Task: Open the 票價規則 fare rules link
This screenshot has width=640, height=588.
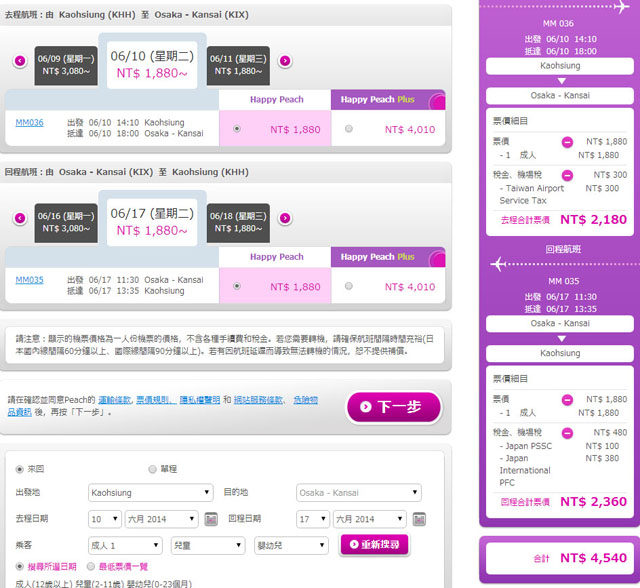Action: [x=156, y=400]
